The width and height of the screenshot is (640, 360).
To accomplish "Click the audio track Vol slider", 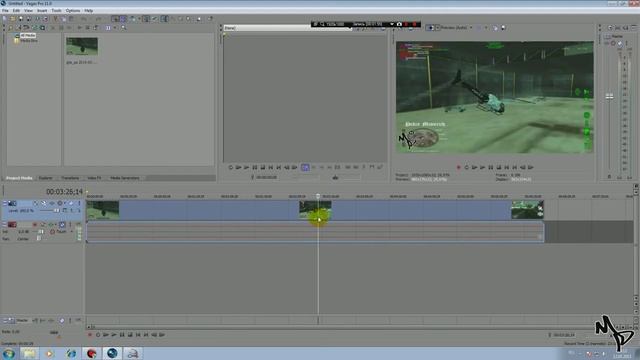I will tap(41, 232).
